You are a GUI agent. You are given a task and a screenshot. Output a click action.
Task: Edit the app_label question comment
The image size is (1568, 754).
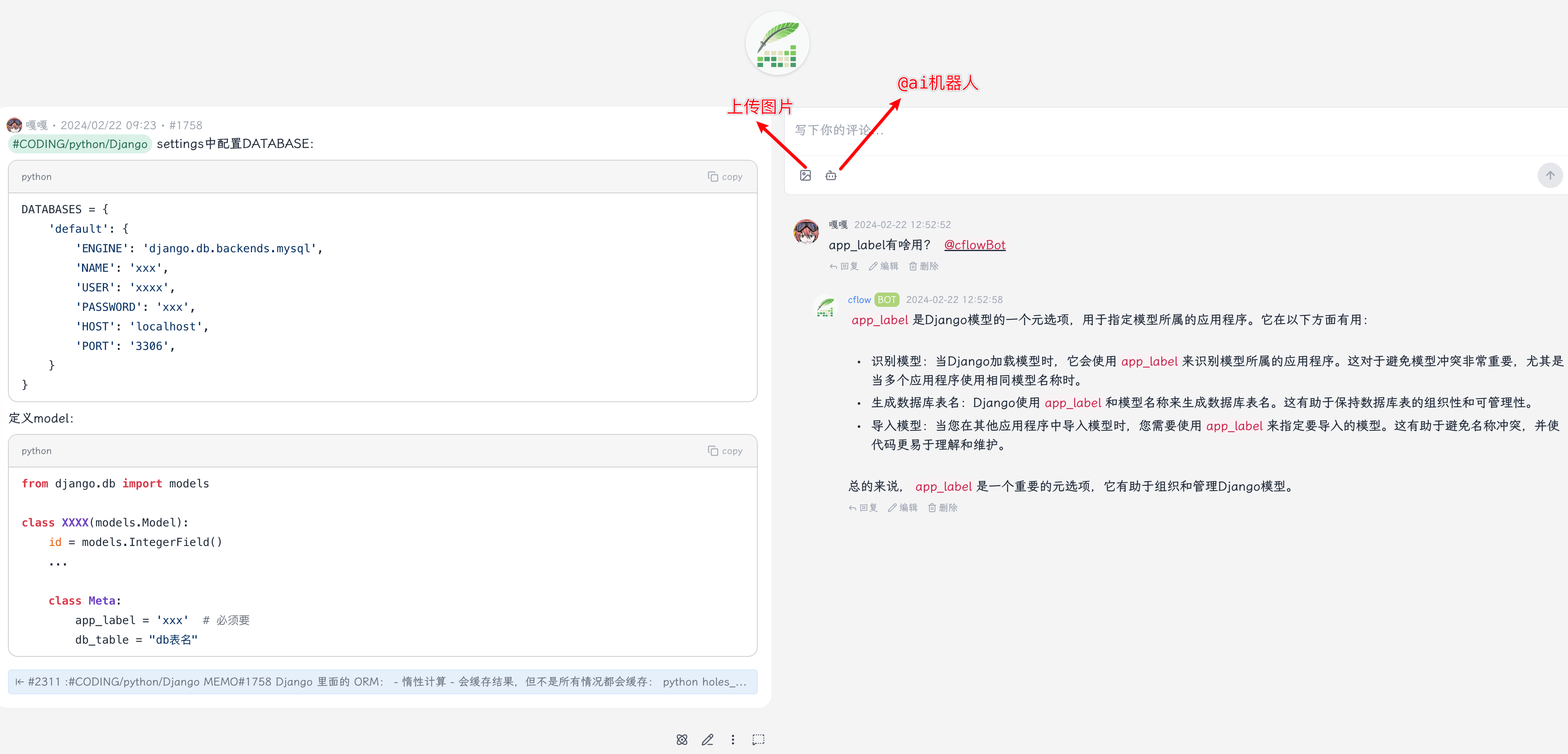click(883, 266)
